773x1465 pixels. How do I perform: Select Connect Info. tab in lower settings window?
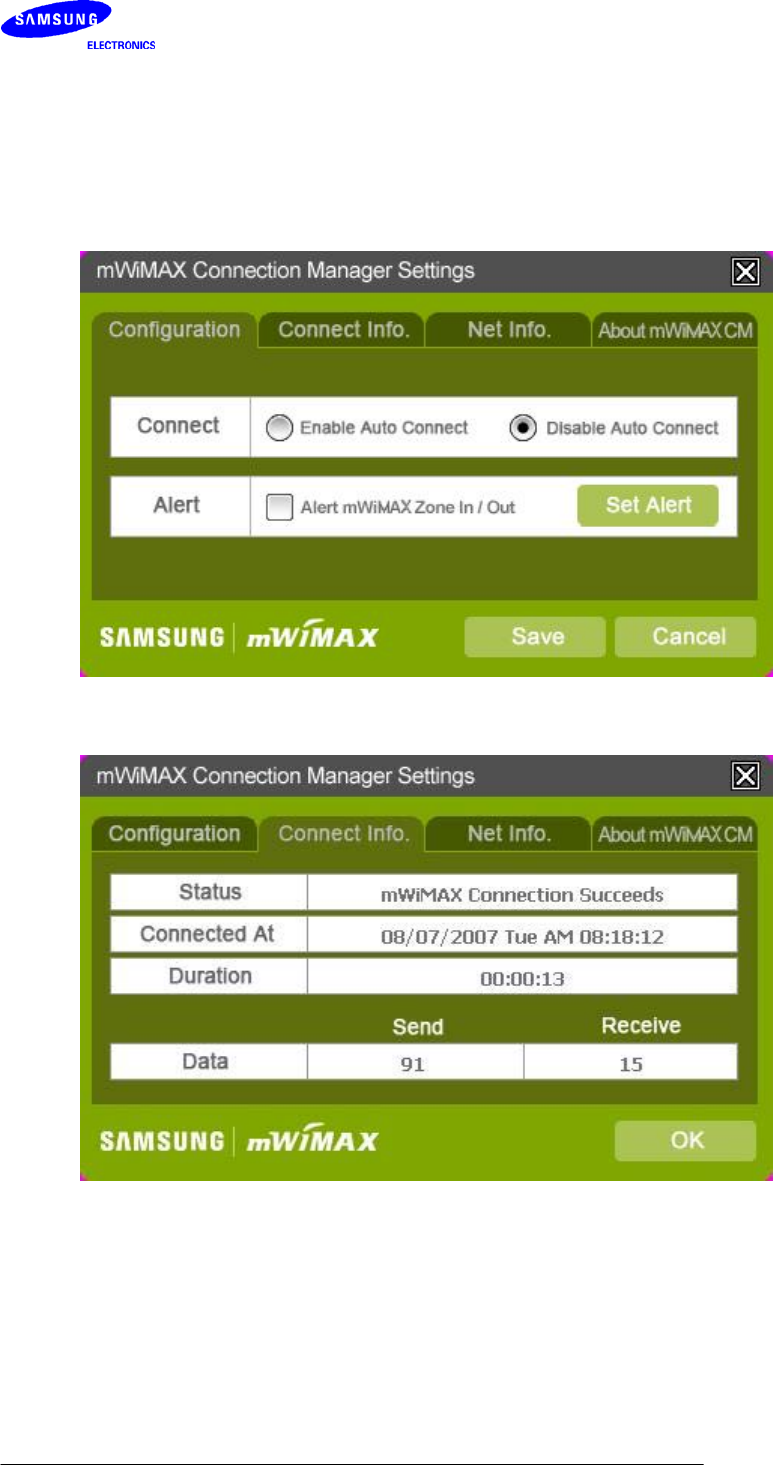343,834
